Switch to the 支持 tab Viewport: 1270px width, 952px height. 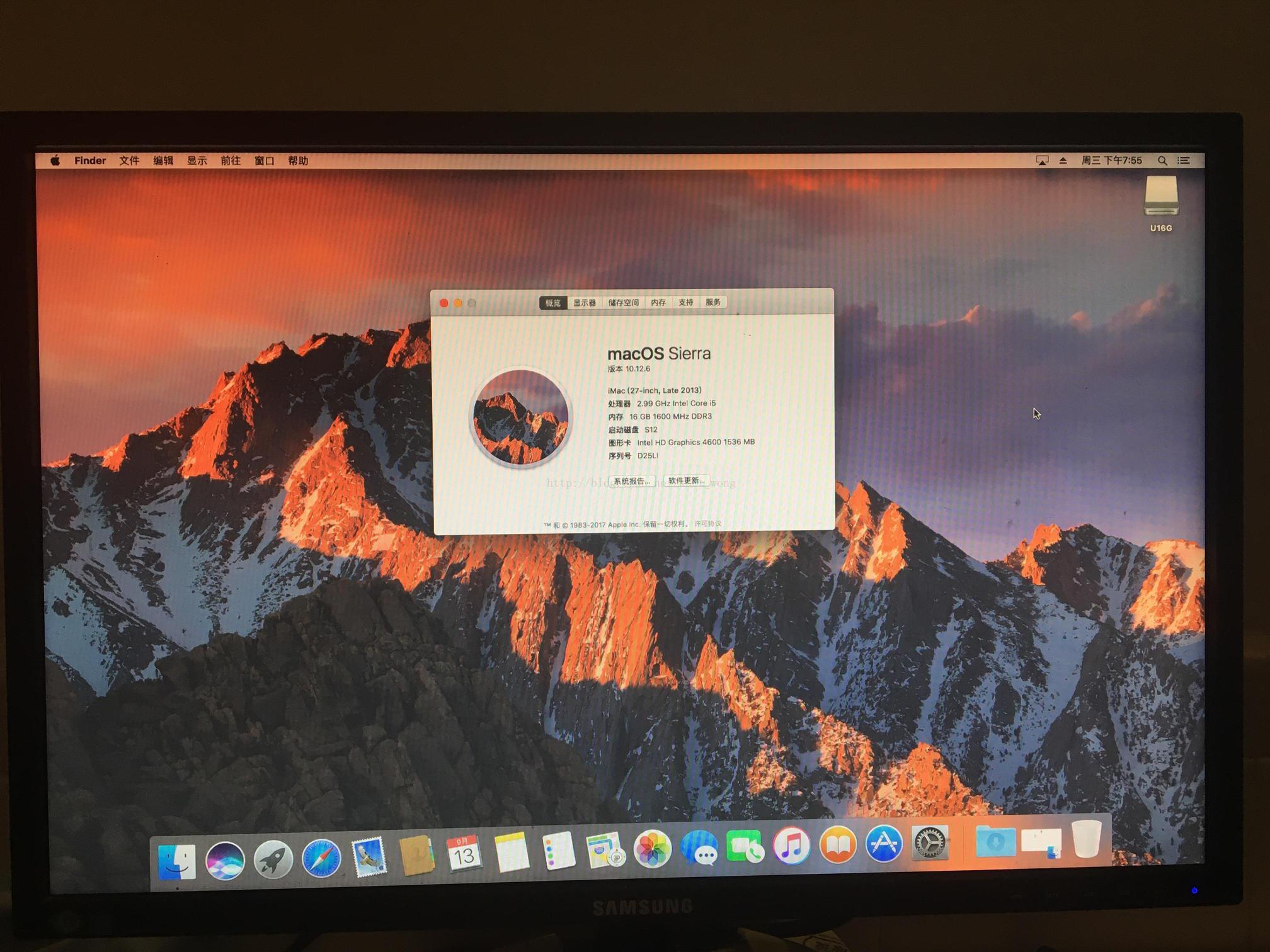(x=686, y=303)
